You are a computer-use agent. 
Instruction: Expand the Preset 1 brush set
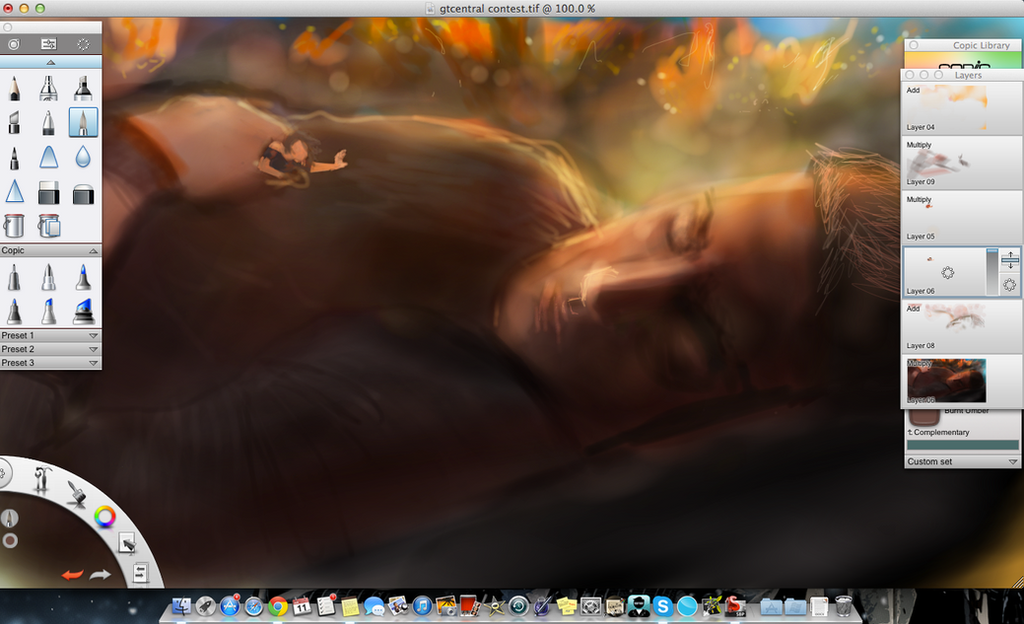pos(93,335)
